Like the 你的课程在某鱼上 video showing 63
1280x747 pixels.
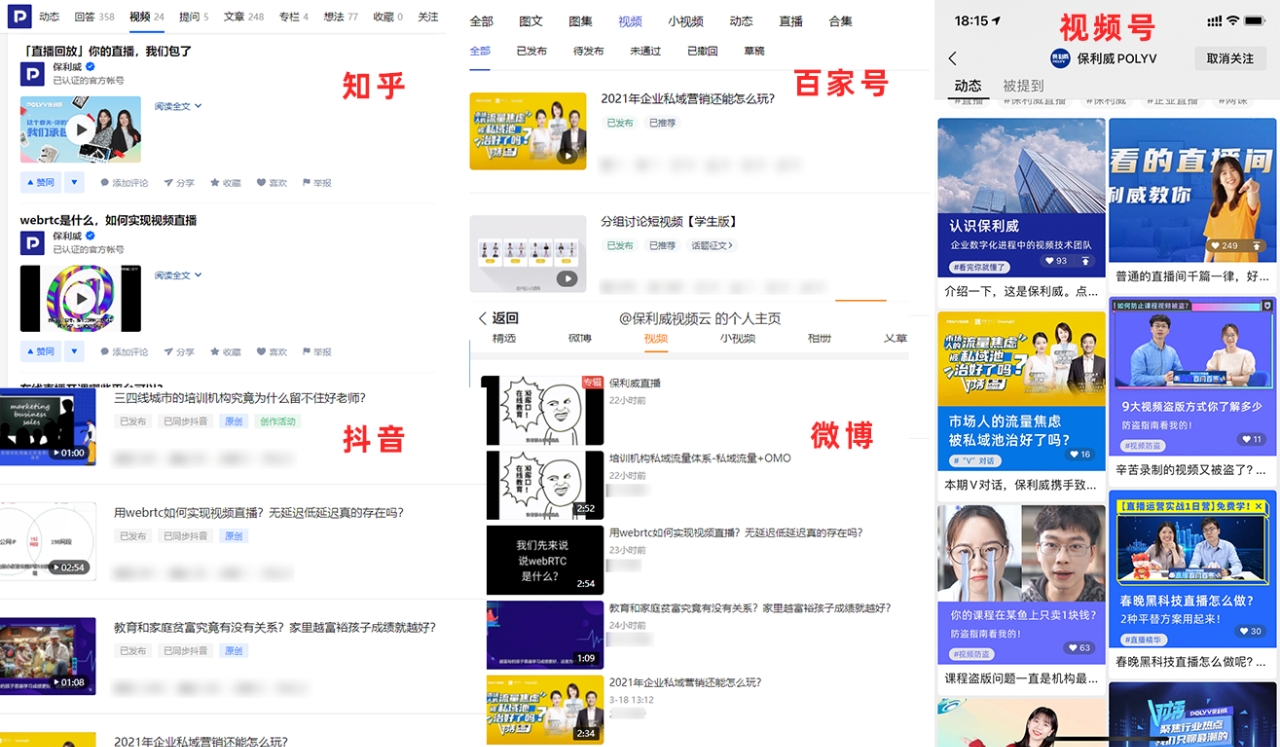coord(1078,648)
